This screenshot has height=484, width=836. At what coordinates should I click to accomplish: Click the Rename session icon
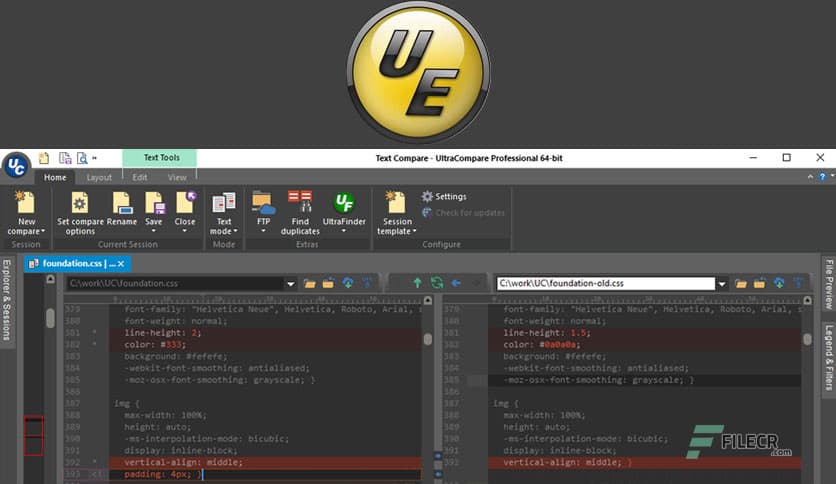point(122,203)
